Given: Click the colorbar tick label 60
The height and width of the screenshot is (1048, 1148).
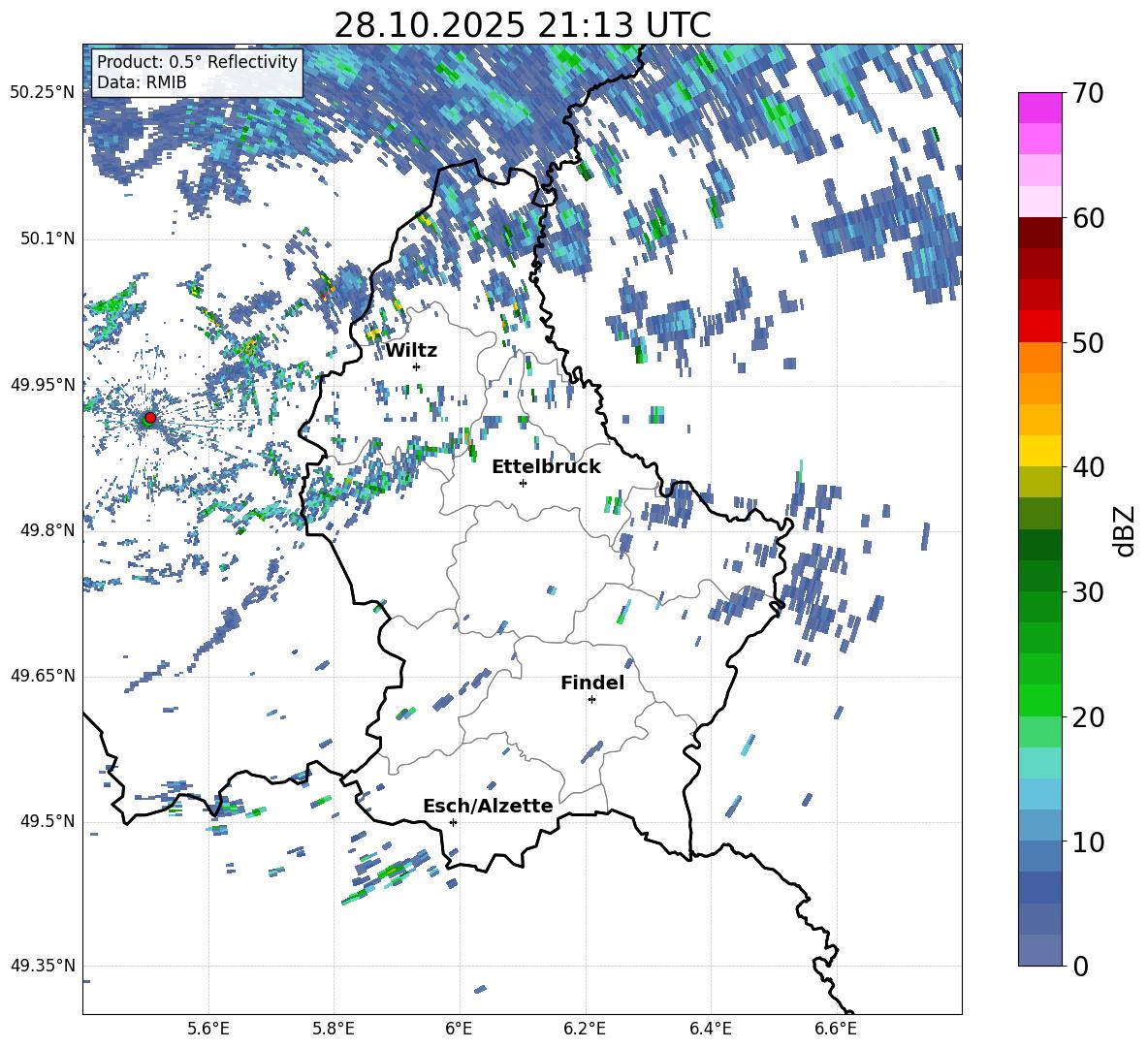Looking at the screenshot, I should click(x=1088, y=218).
